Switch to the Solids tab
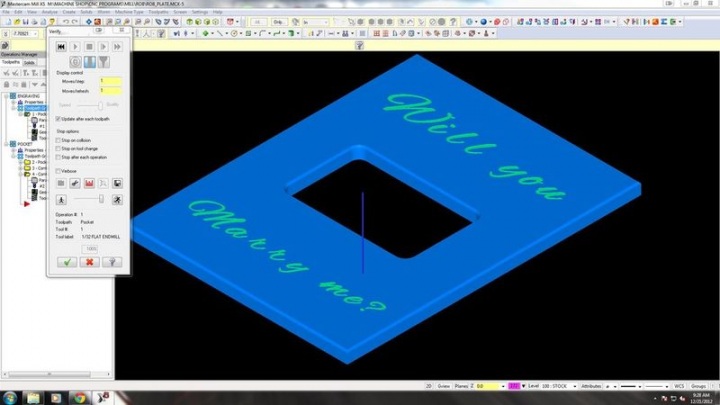 30,61
